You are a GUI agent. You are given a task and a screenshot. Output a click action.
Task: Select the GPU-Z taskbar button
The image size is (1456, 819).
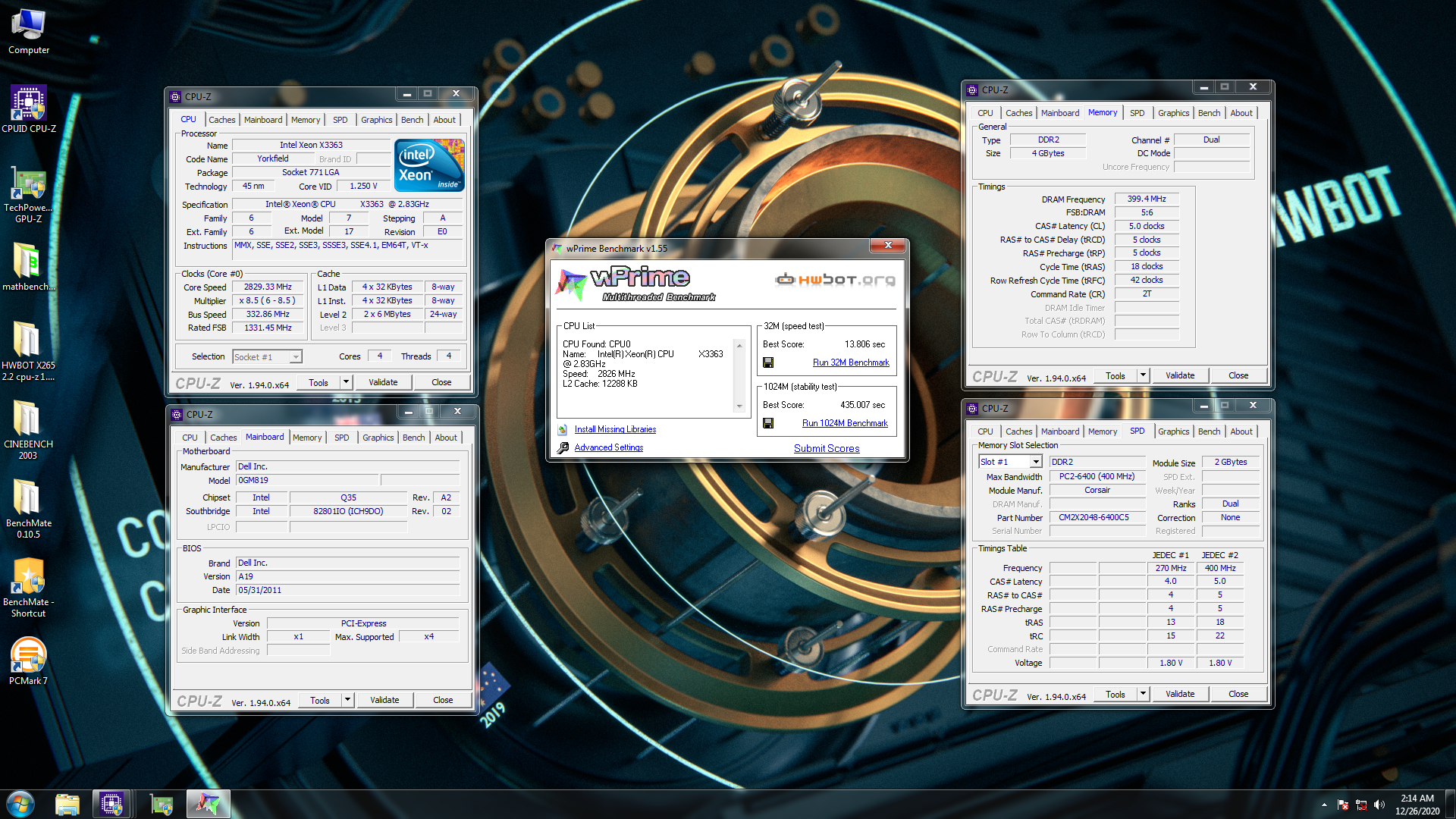coord(162,804)
